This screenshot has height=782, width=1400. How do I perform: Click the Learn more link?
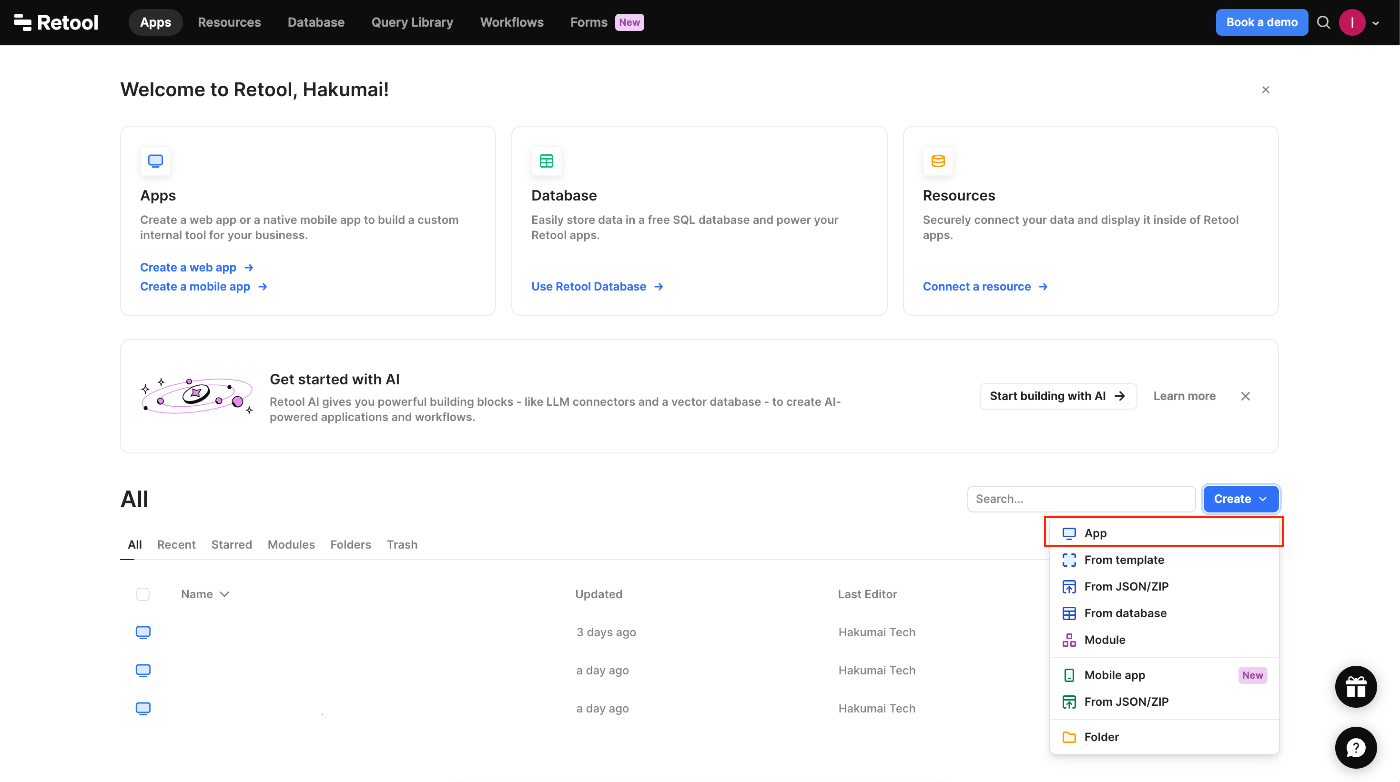(x=1184, y=396)
